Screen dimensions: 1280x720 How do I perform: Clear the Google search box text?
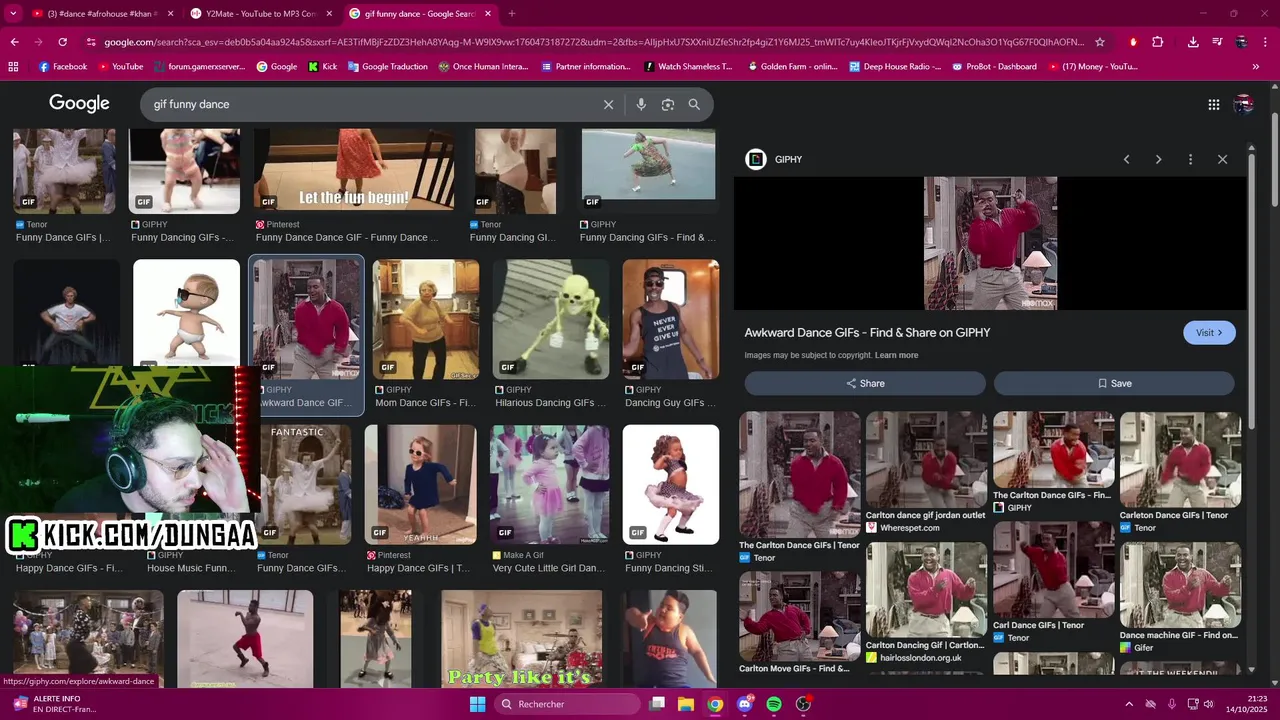click(608, 104)
